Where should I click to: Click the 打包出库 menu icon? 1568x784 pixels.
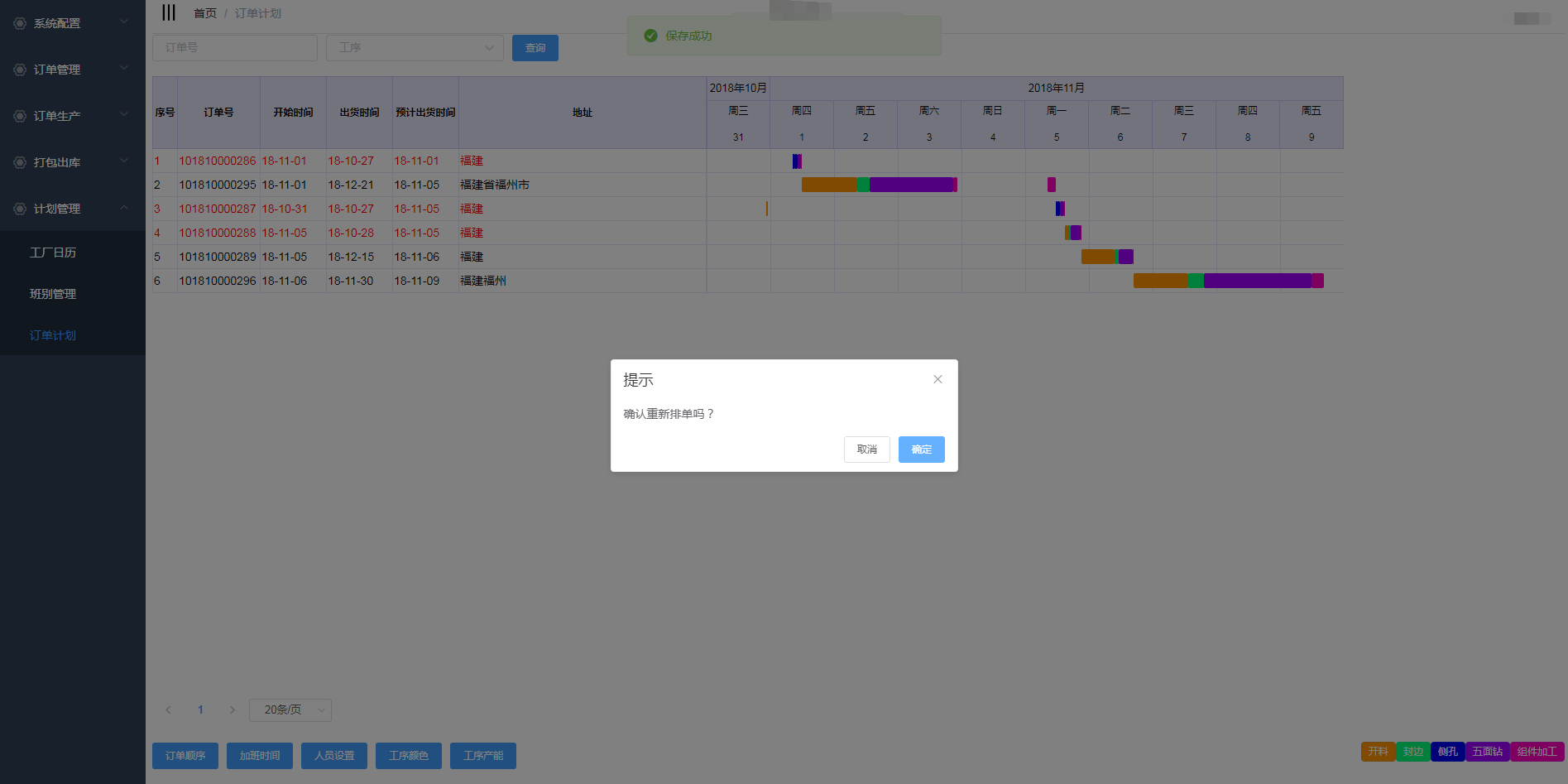pyautogui.click(x=20, y=162)
